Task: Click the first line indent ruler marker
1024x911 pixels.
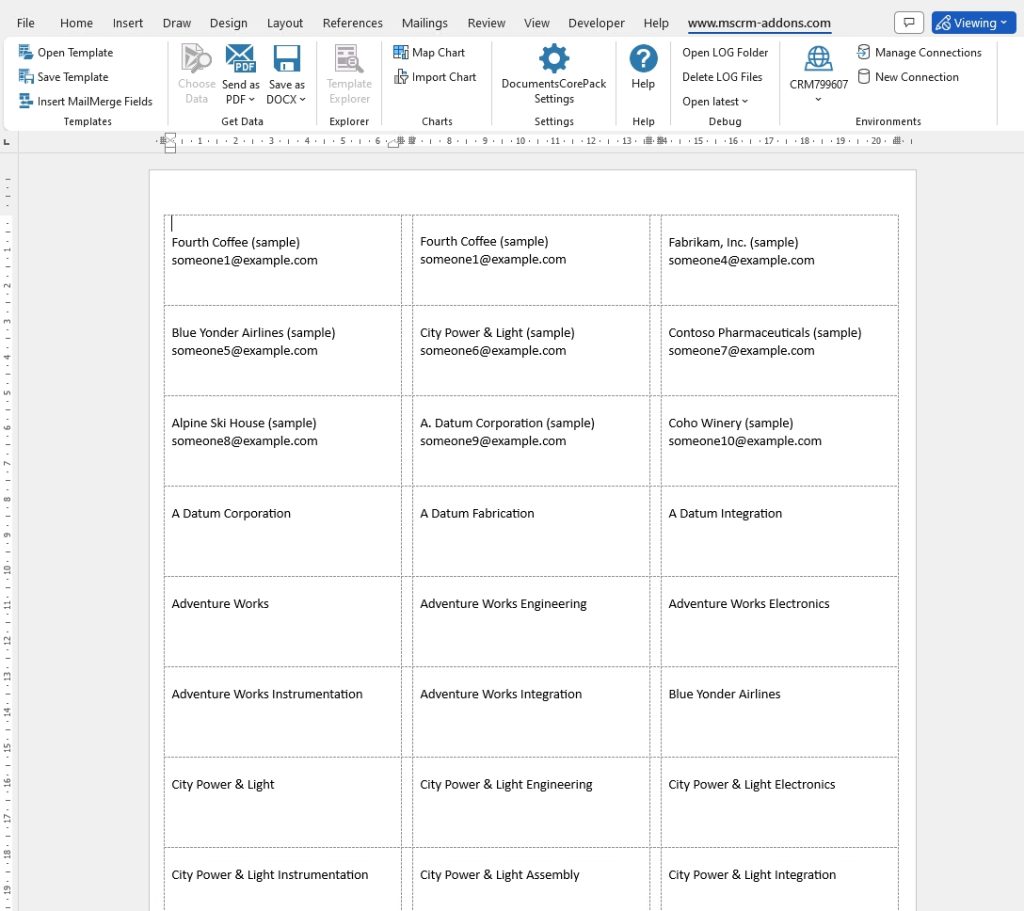Action: pyautogui.click(x=170, y=136)
